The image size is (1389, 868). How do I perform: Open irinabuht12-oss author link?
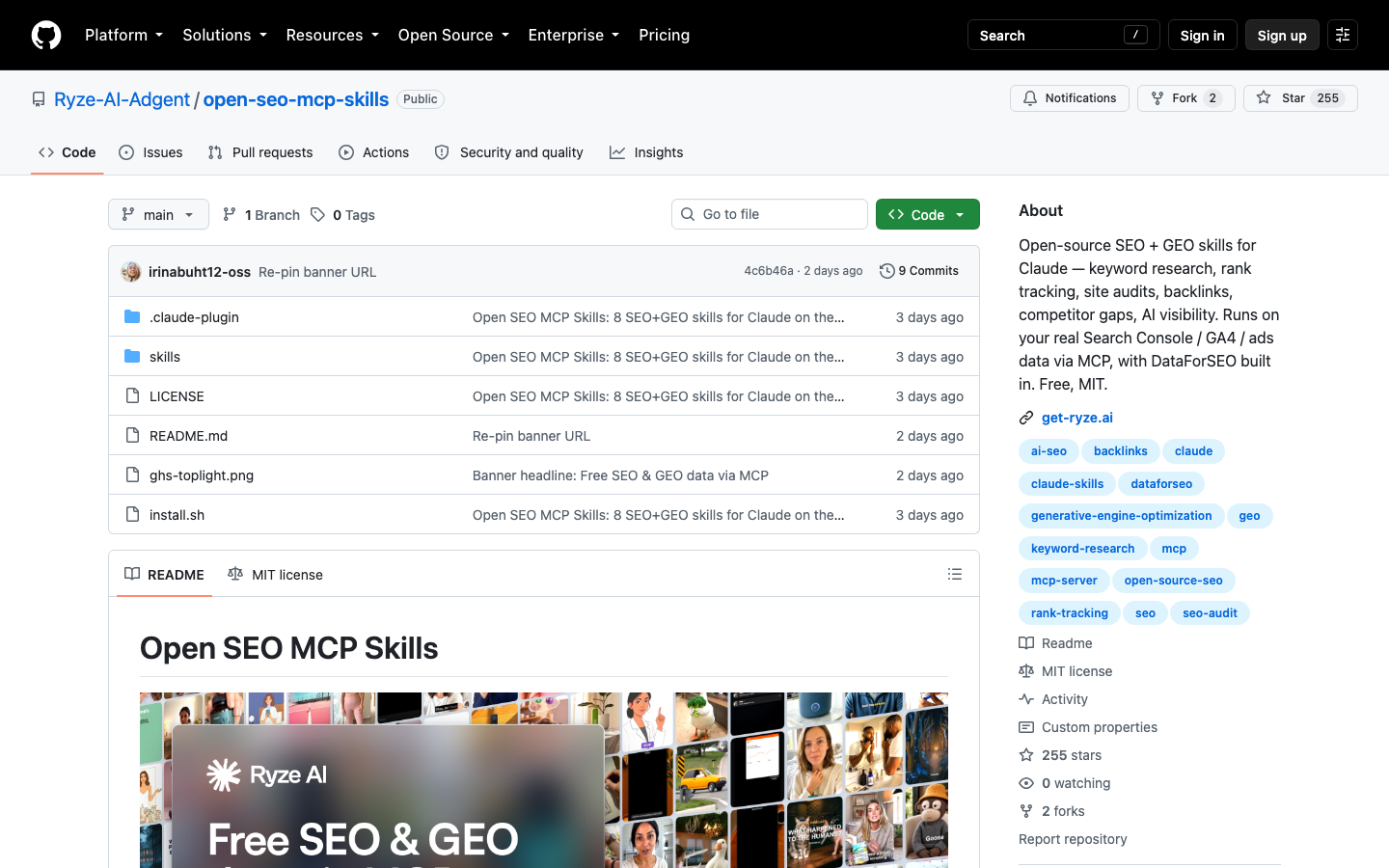(200, 272)
